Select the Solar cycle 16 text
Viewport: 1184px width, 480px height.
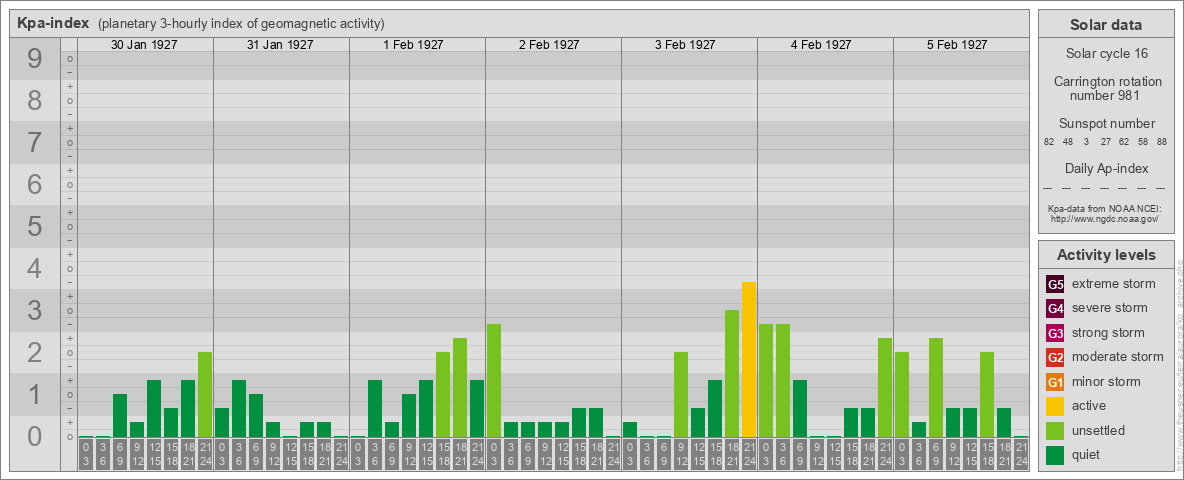point(1106,54)
